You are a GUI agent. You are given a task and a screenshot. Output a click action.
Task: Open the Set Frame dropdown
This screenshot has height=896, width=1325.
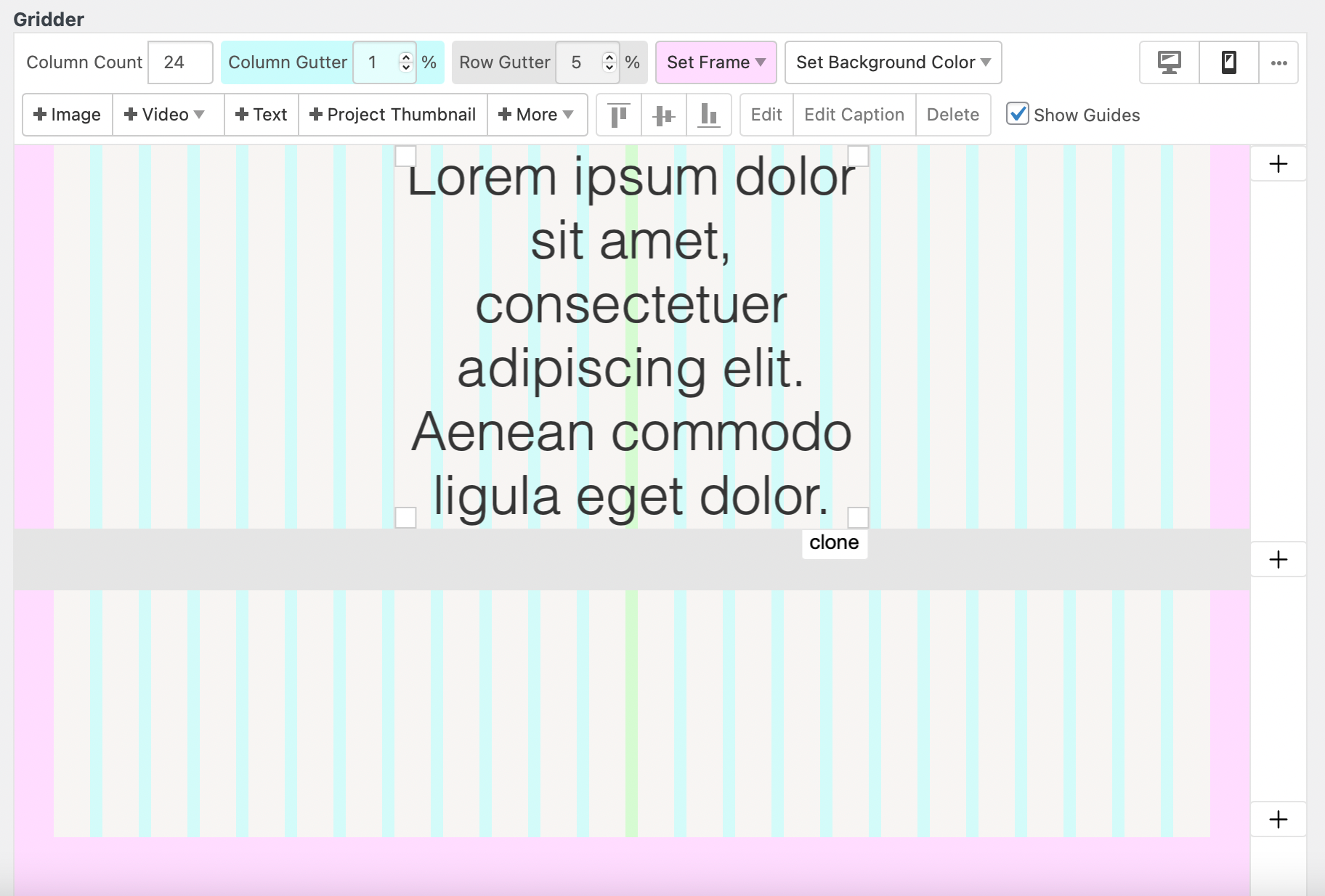[716, 62]
